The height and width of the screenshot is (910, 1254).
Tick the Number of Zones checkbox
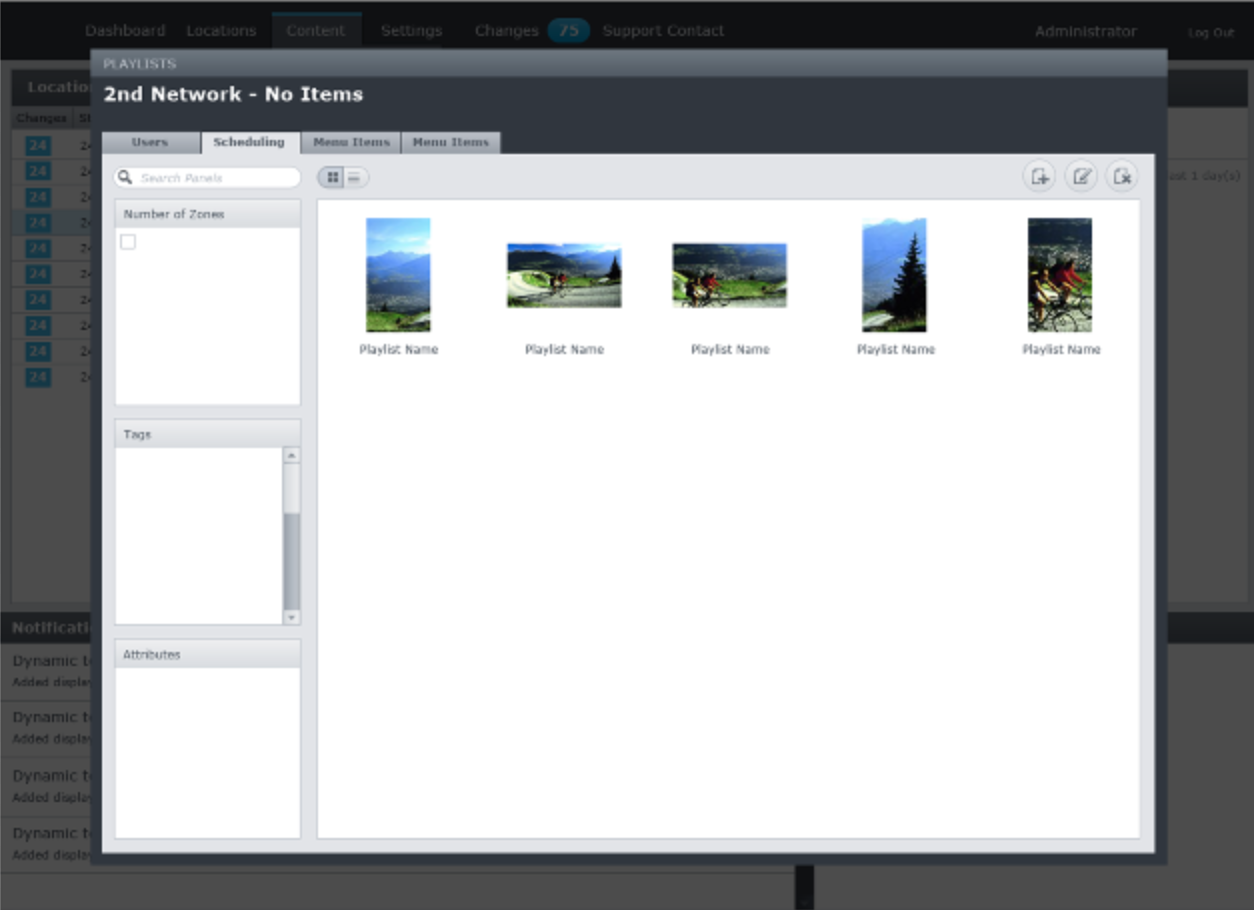tap(128, 242)
